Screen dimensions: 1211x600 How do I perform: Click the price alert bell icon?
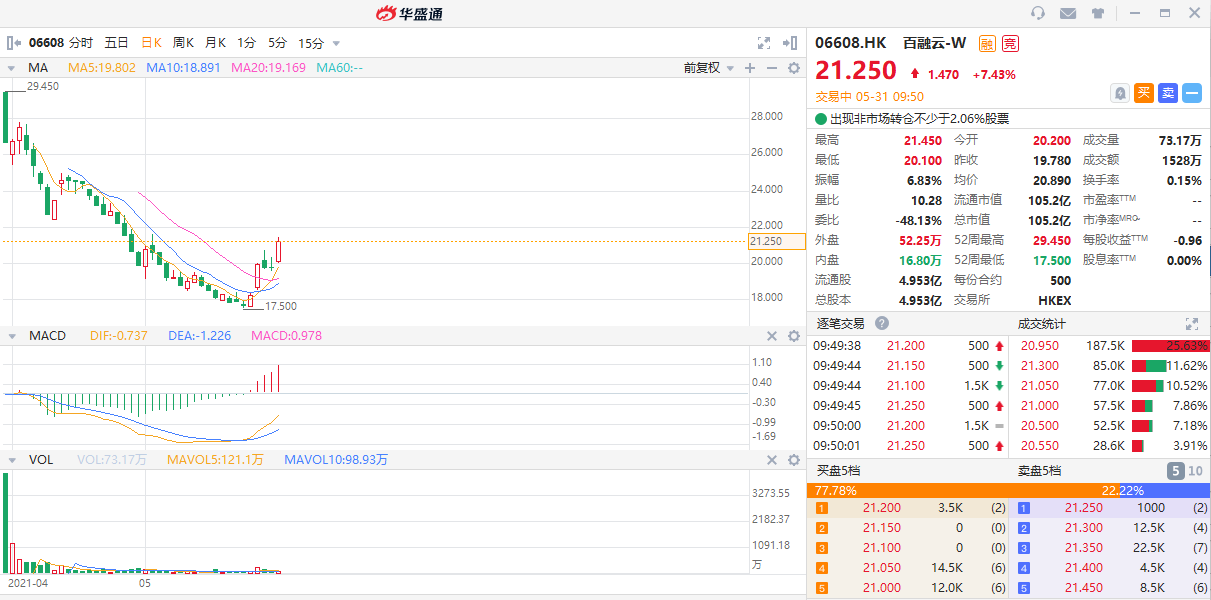coord(1121,93)
